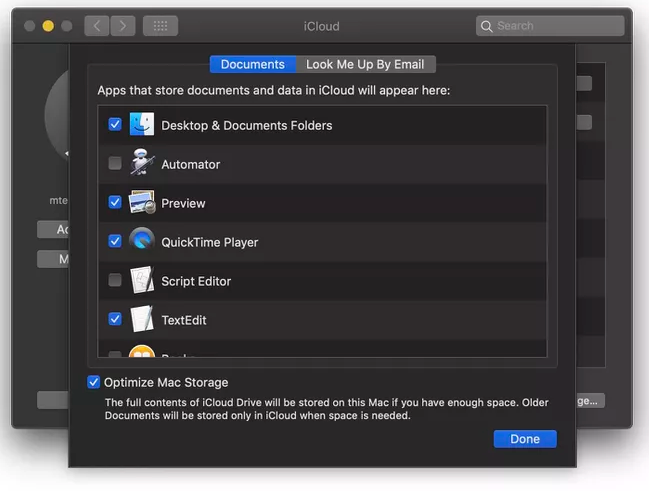Show all preferences with the grid button
This screenshot has width=649, height=491.
click(161, 26)
